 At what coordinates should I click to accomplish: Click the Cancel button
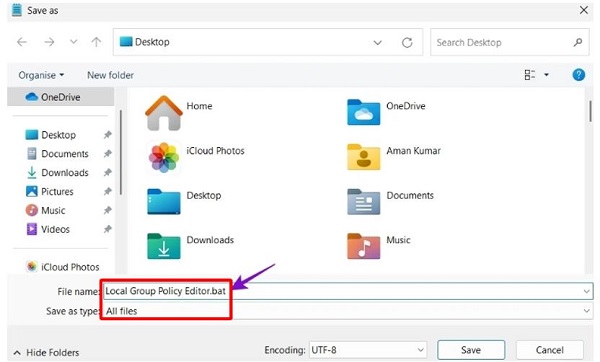pyautogui.click(x=549, y=350)
